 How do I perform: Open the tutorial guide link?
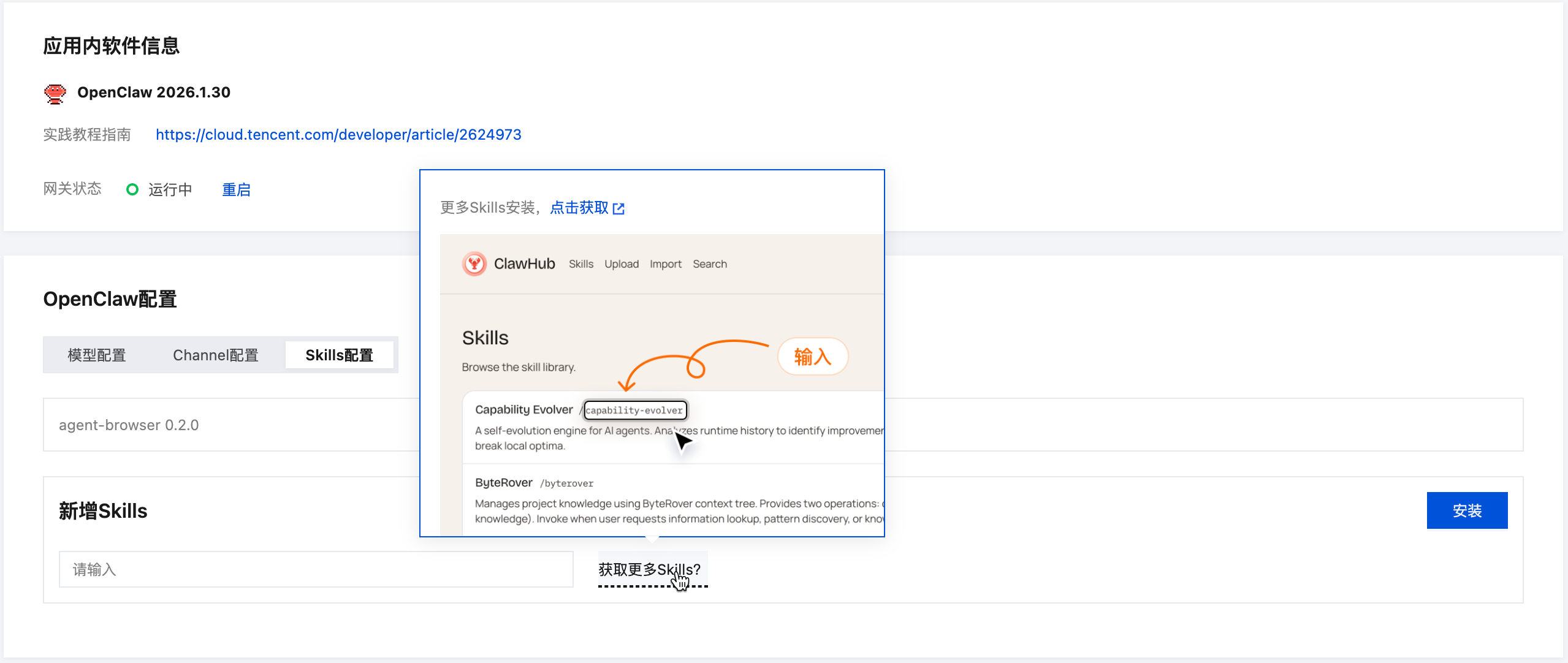tap(338, 134)
